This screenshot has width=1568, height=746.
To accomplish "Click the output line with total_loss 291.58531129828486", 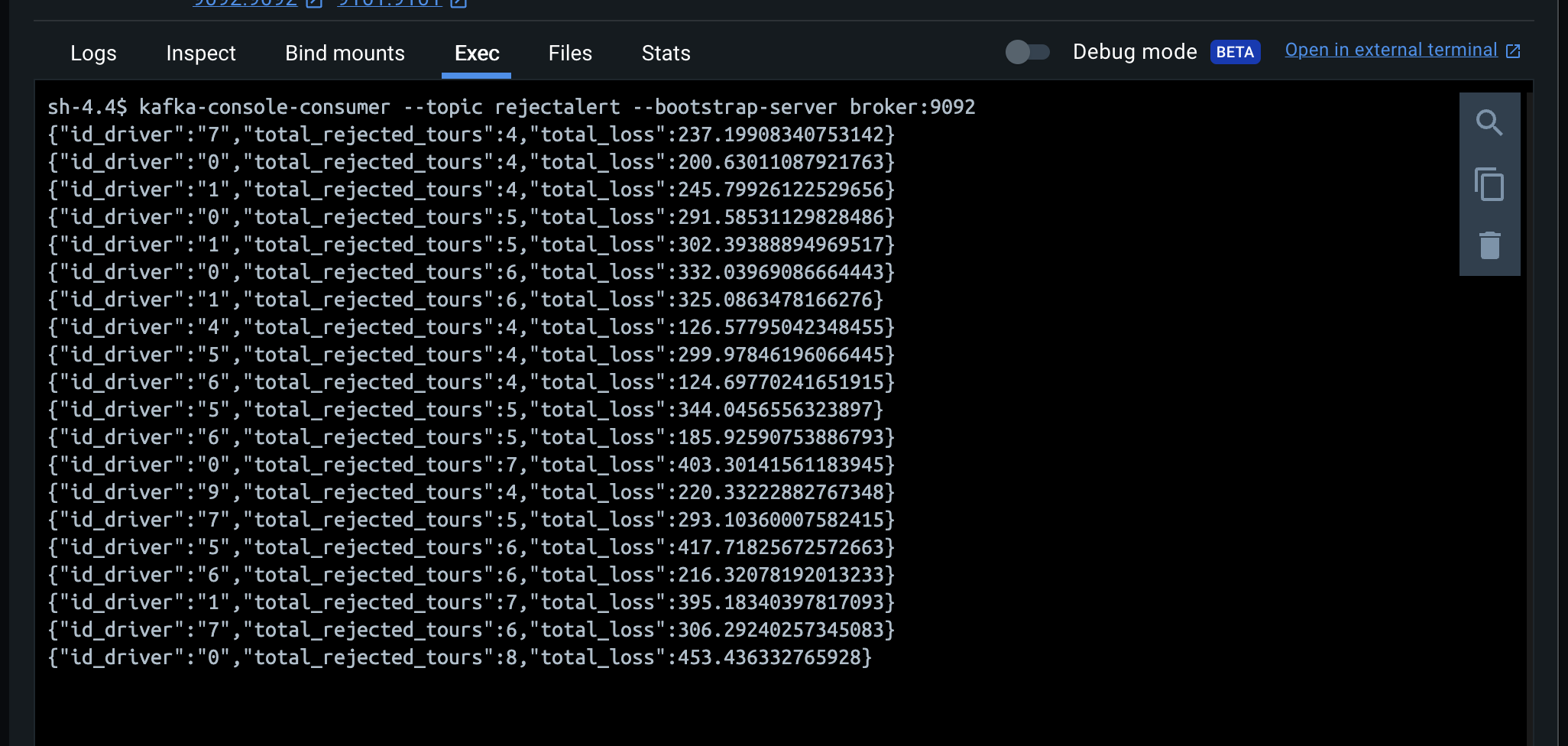I will (x=471, y=217).
